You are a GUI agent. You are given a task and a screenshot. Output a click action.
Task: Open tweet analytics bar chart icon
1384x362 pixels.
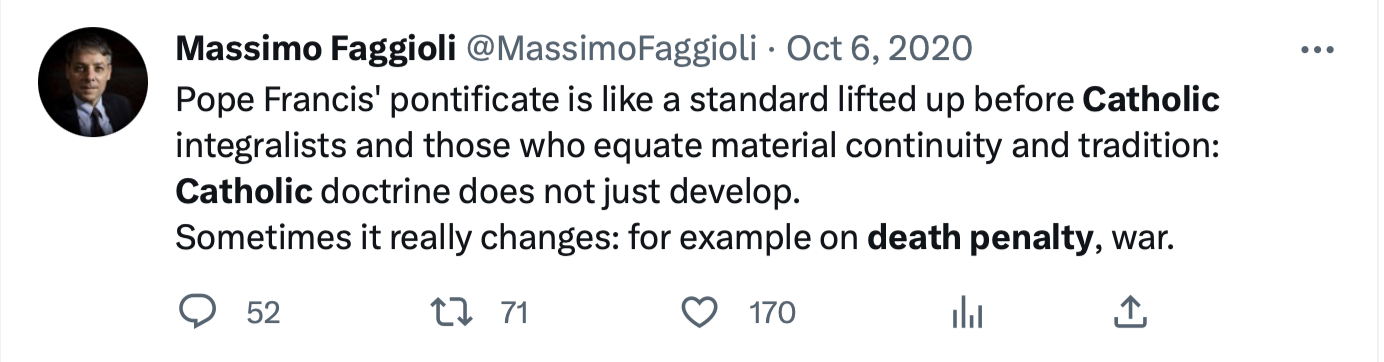[966, 314]
